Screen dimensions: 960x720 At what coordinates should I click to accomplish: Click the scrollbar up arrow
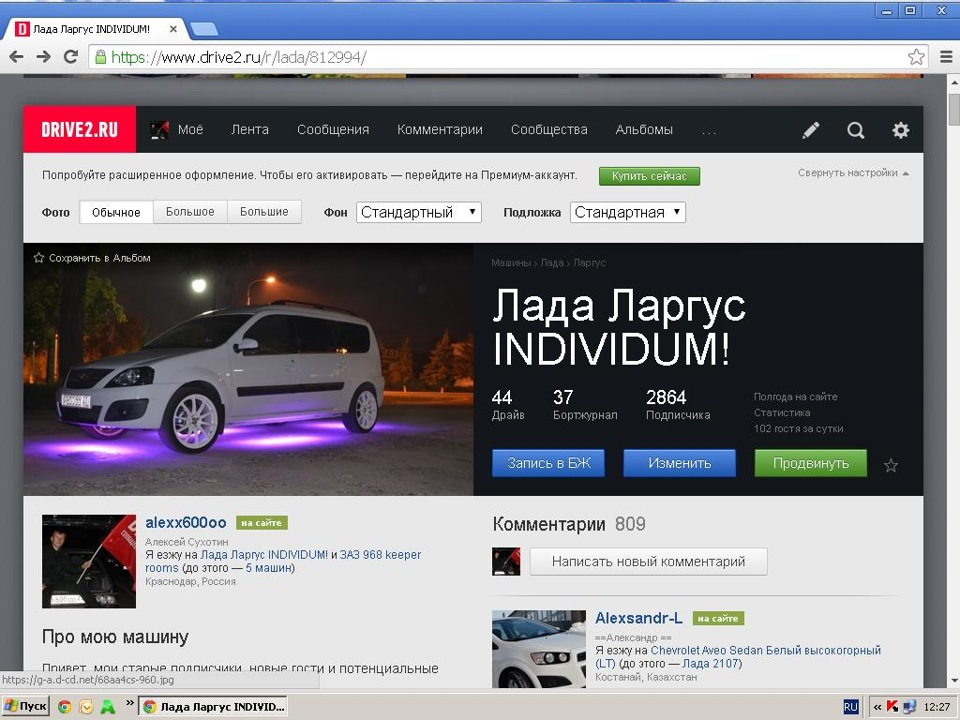click(954, 81)
